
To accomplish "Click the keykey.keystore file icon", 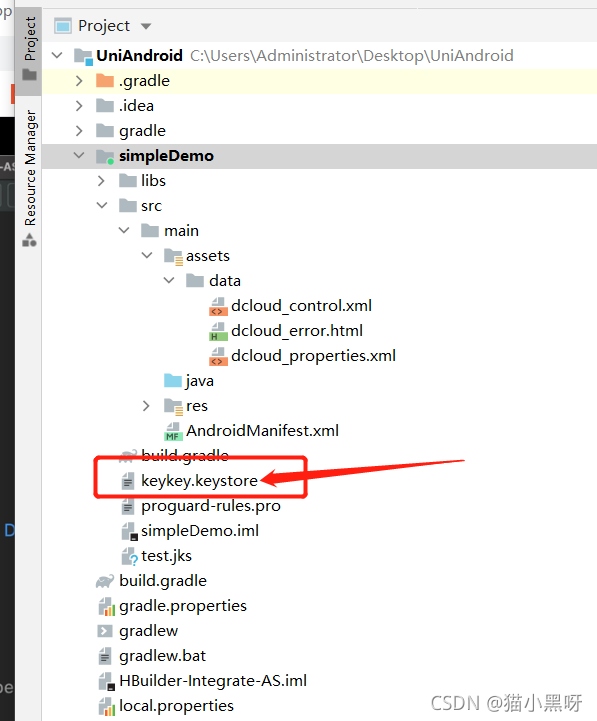I will (128, 481).
